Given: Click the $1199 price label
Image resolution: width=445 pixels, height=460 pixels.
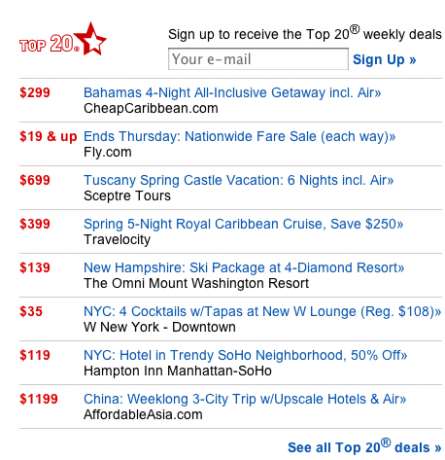Looking at the screenshot, I should 39,399.
